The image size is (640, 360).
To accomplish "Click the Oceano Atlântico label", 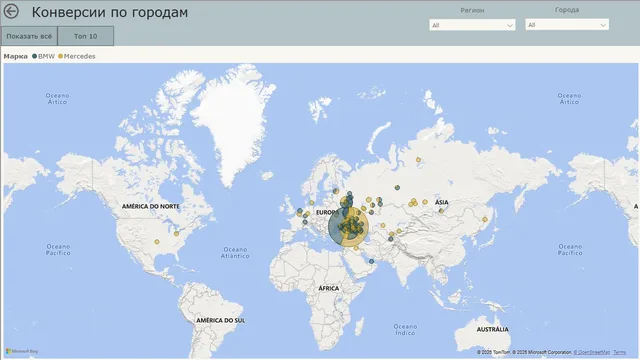I will (235, 253).
